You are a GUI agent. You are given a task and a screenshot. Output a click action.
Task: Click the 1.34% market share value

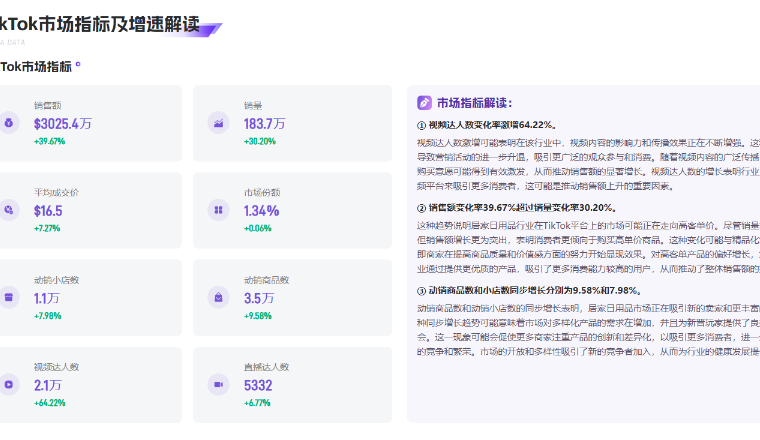[x=261, y=211]
